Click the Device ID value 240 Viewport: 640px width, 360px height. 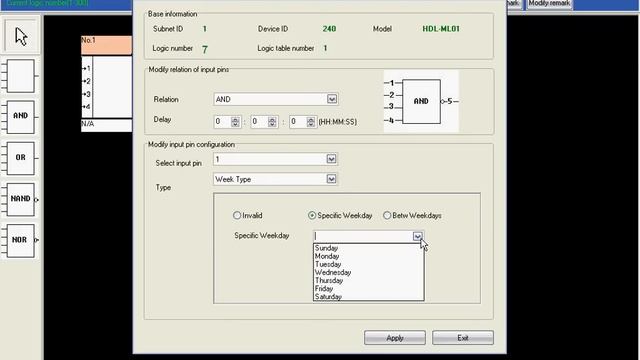329,29
